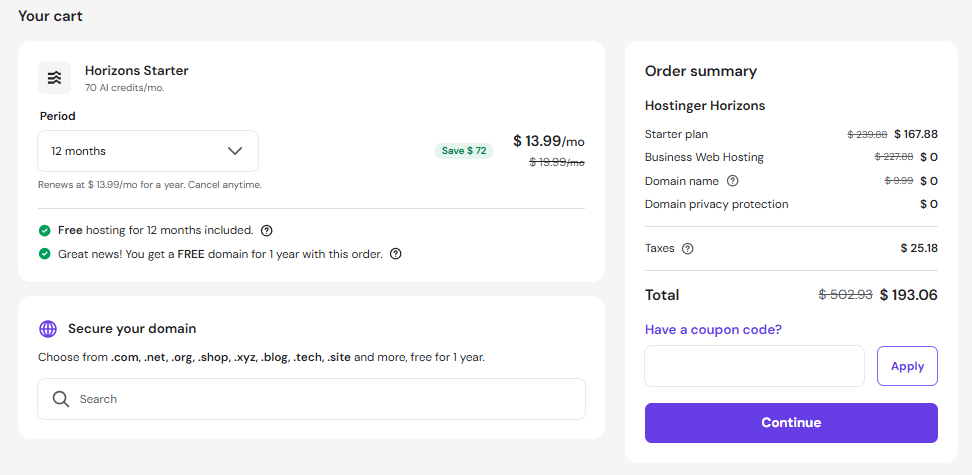Click the chevron arrow in Period selector
972x475 pixels.
click(235, 151)
